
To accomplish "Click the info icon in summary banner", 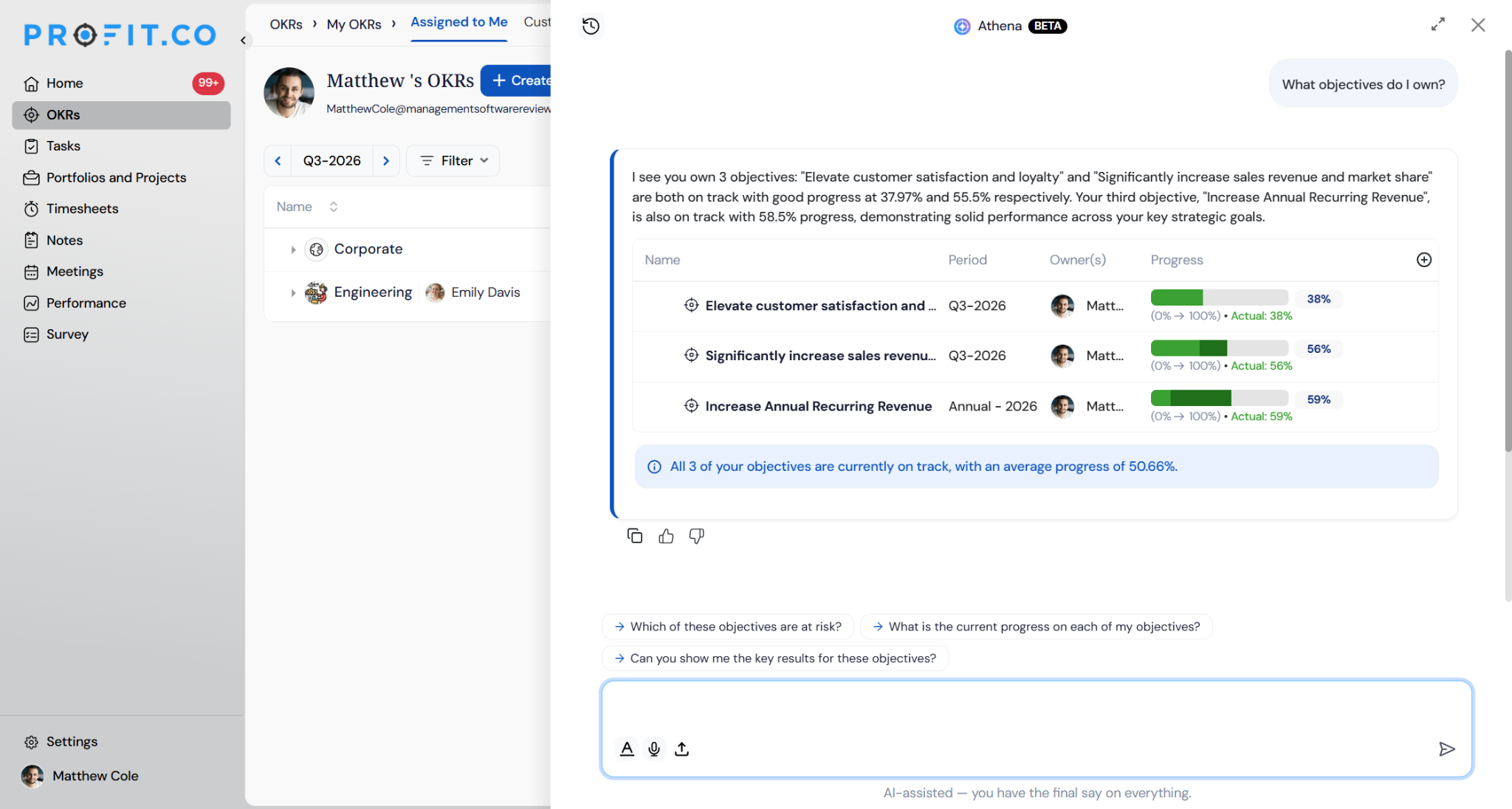I will pyautogui.click(x=654, y=467).
